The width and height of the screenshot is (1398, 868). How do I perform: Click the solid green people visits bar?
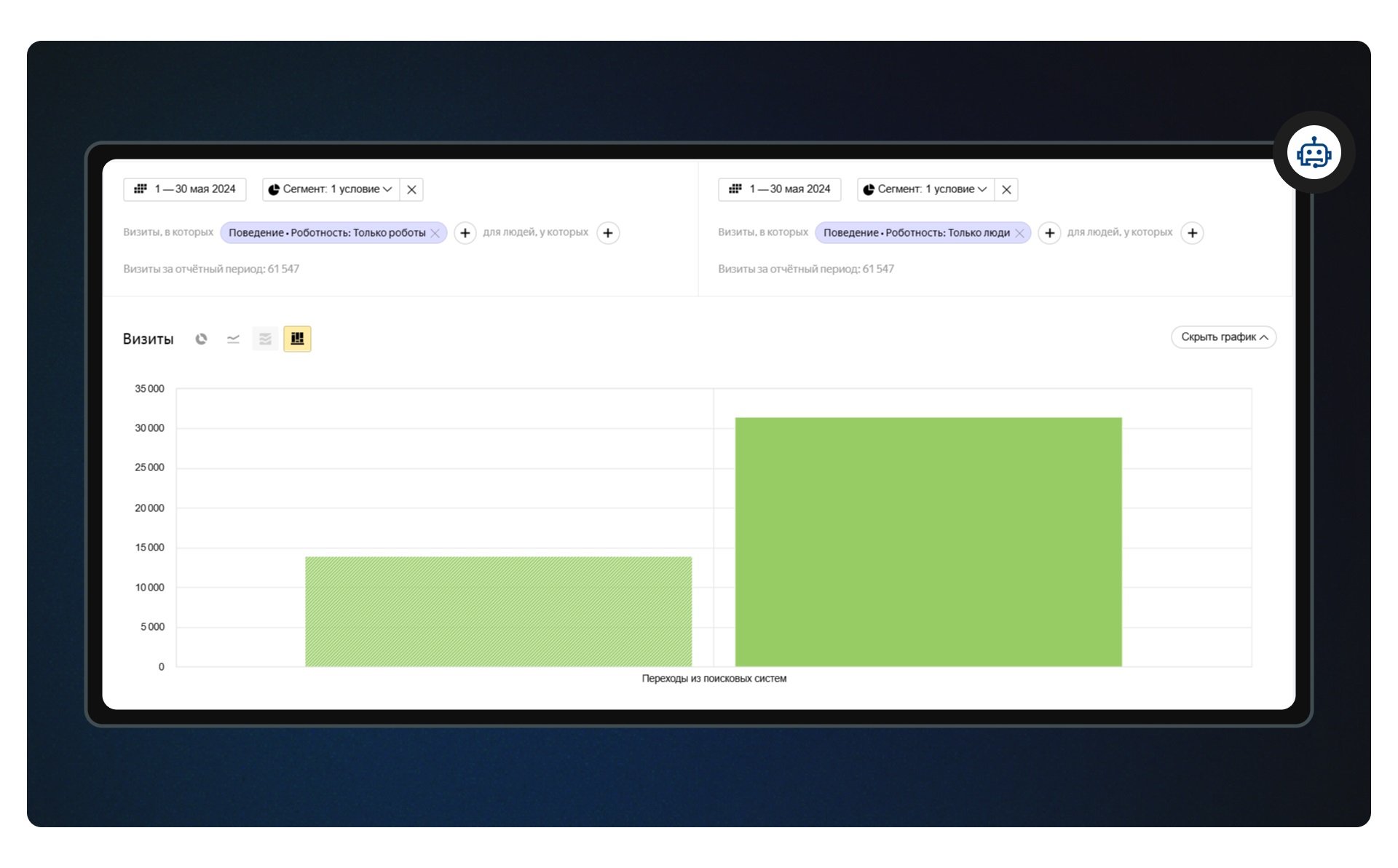928,541
